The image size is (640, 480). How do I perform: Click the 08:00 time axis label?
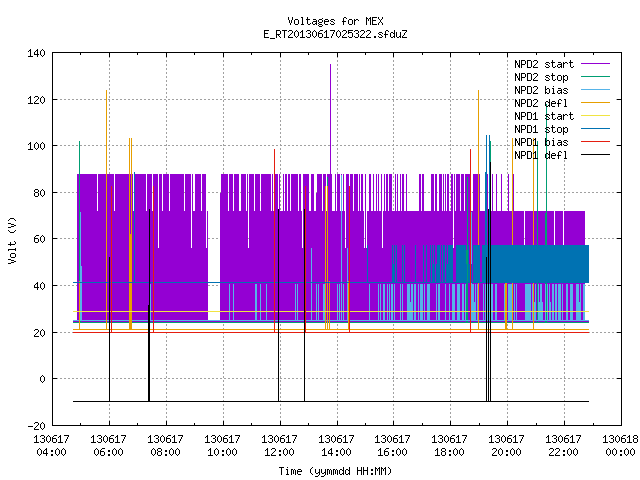pos(165,446)
